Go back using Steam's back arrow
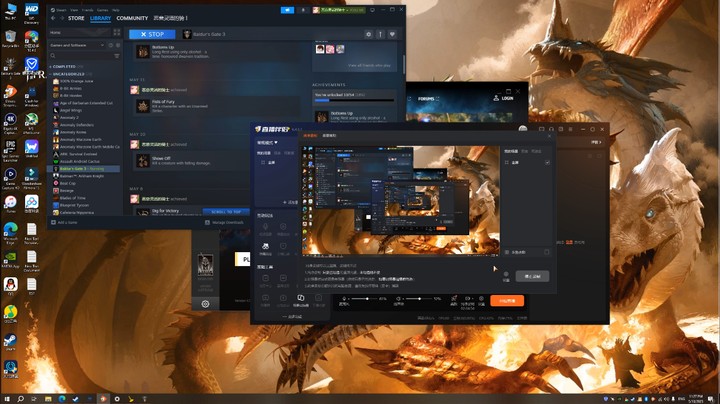 [x=53, y=18]
